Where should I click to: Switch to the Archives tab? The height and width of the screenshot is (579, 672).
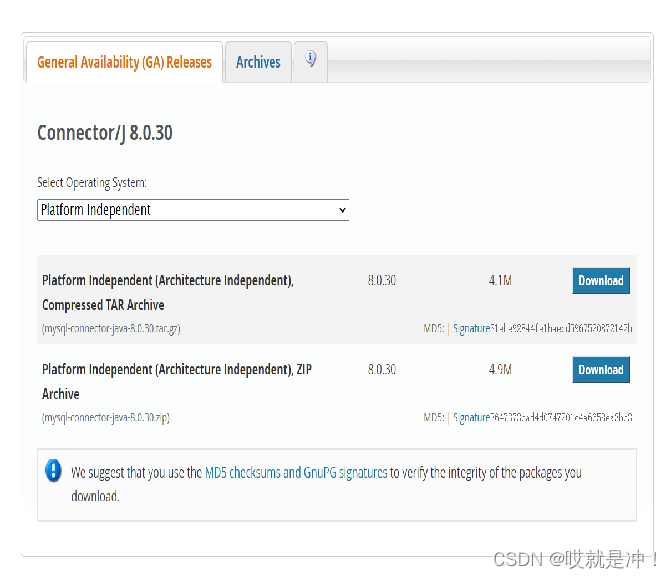[x=258, y=62]
